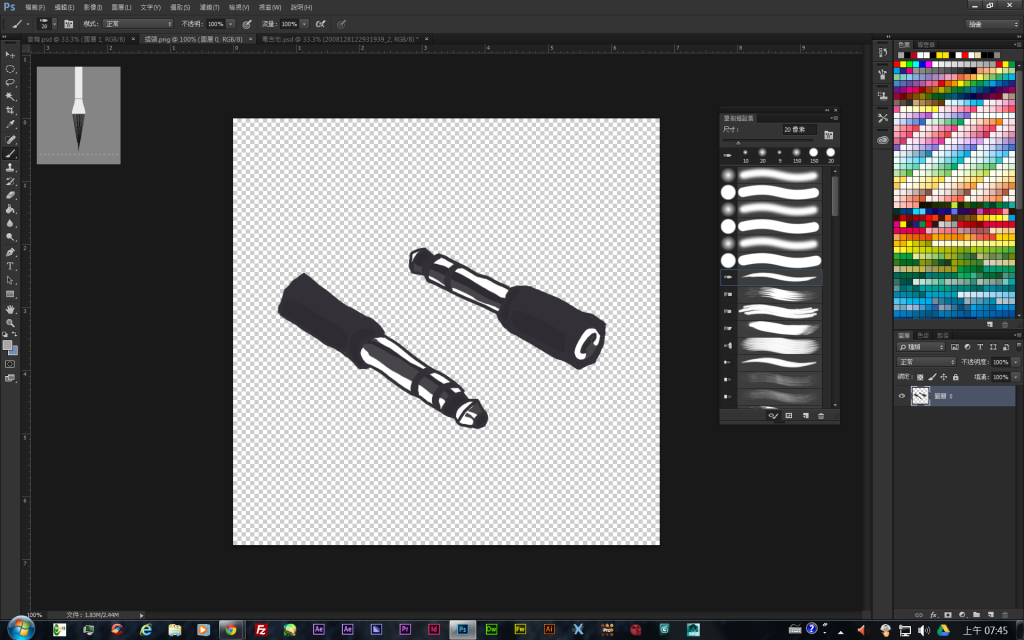Select the Magic Wand tool
The image size is (1024, 640).
(x=10, y=96)
